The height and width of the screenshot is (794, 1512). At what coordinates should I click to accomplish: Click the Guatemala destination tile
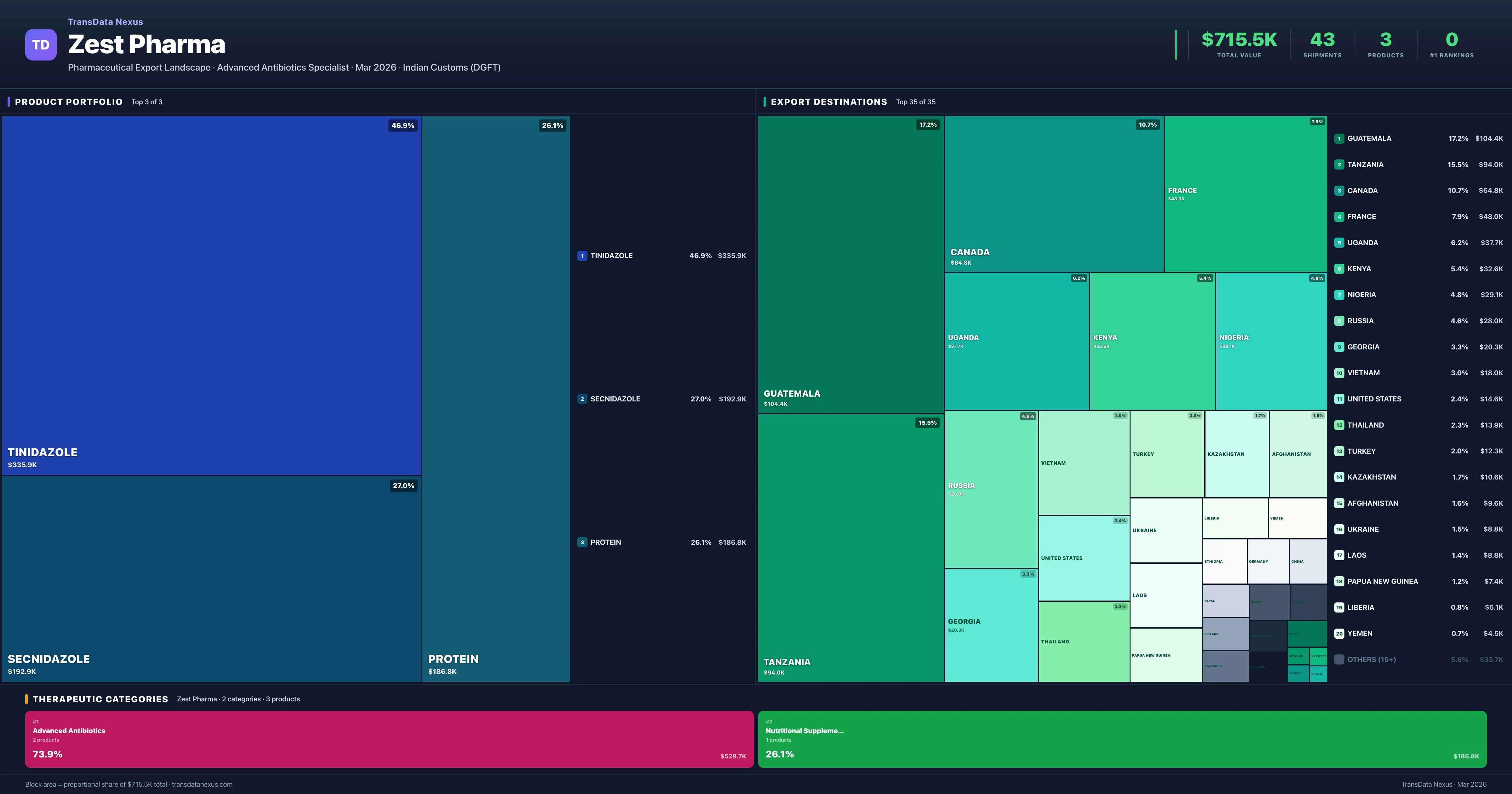coord(850,264)
